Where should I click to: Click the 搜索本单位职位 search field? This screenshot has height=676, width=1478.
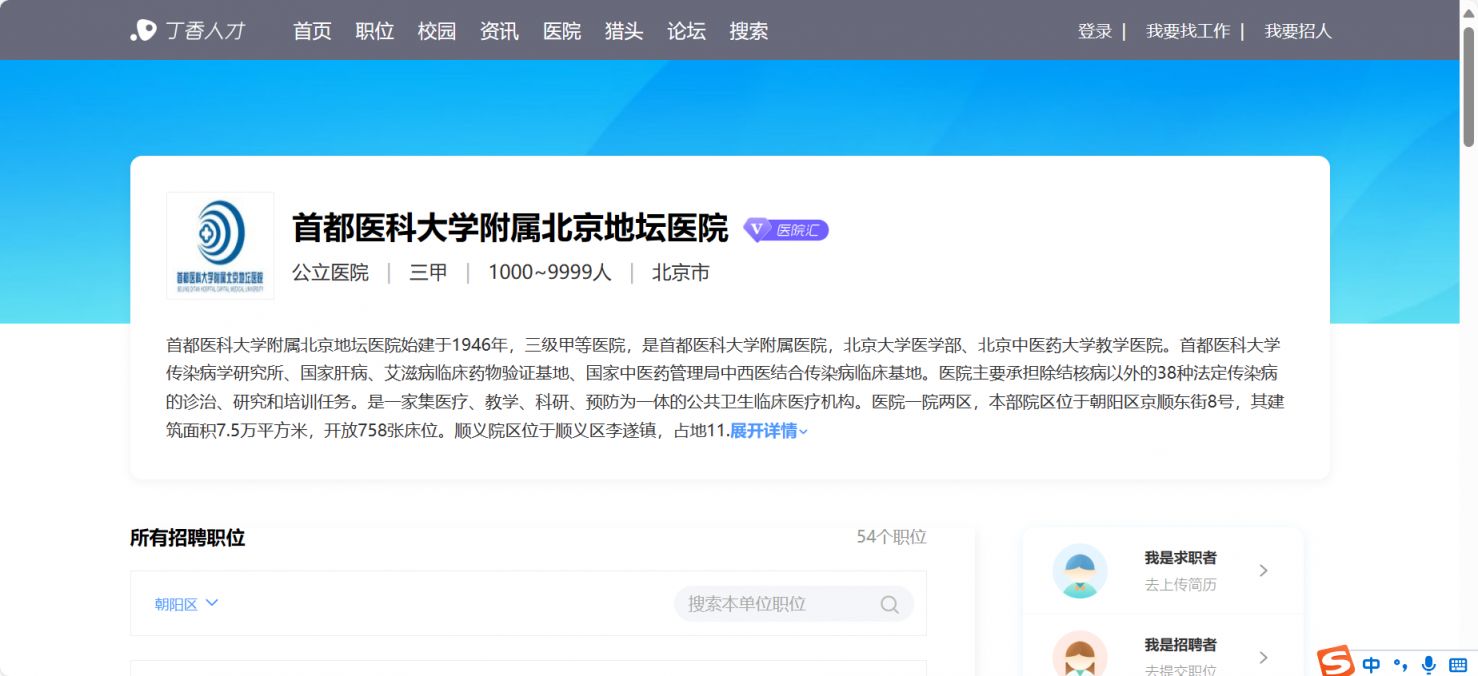(794, 604)
